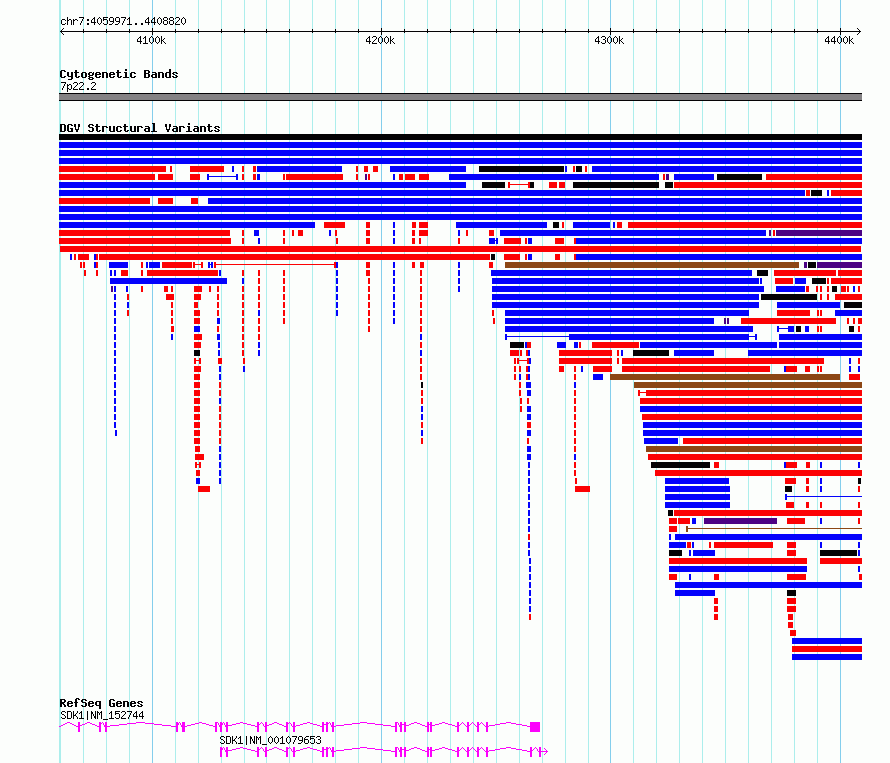
Task: Open the SDK1|NM_001079653 gene label
Action: pos(270,740)
